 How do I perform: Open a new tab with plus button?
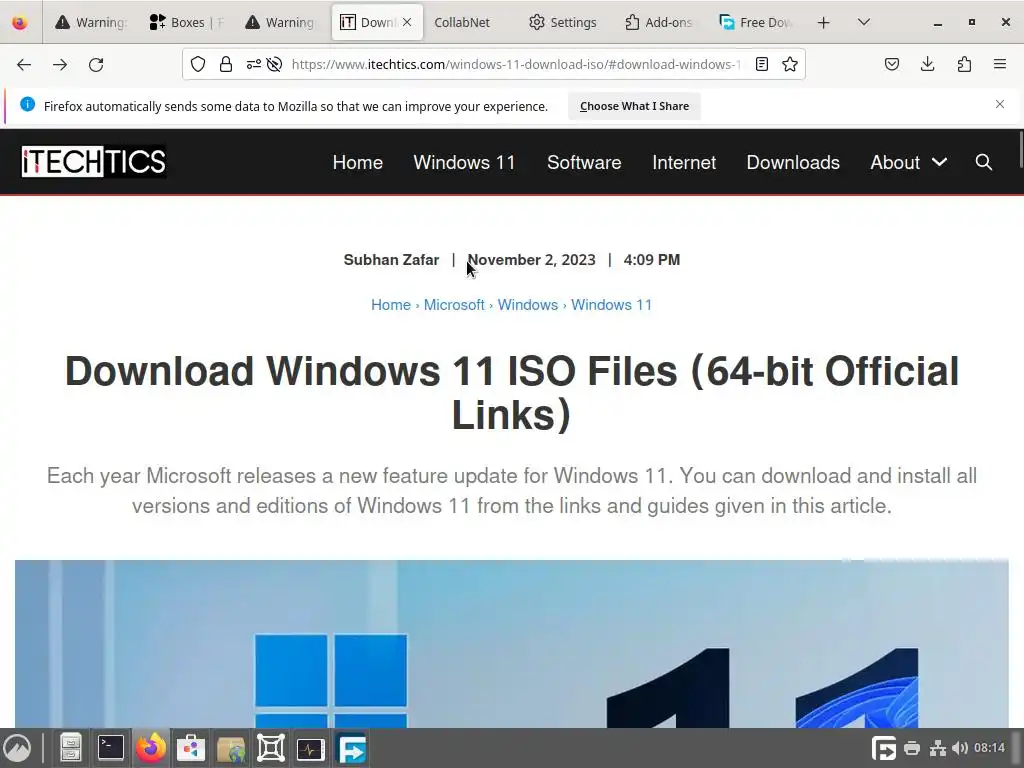pyautogui.click(x=824, y=22)
